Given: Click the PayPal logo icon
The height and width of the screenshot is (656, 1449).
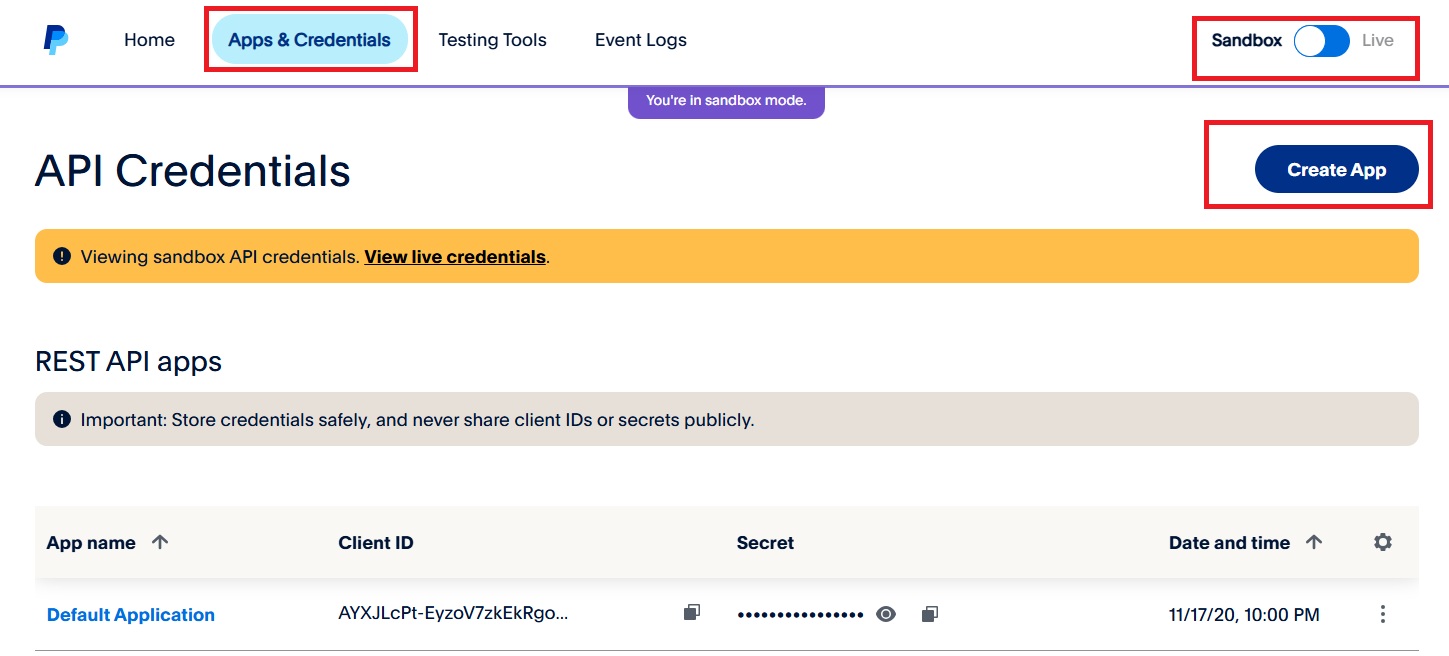Looking at the screenshot, I should [x=56, y=41].
